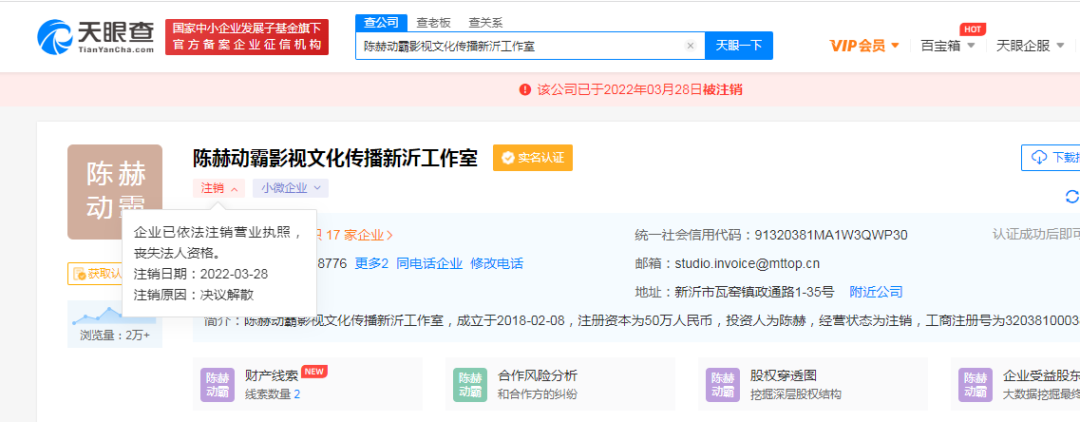Viewport: 1080px width, 422px height.
Task: Open 同电话企业 link
Action: coord(429,263)
